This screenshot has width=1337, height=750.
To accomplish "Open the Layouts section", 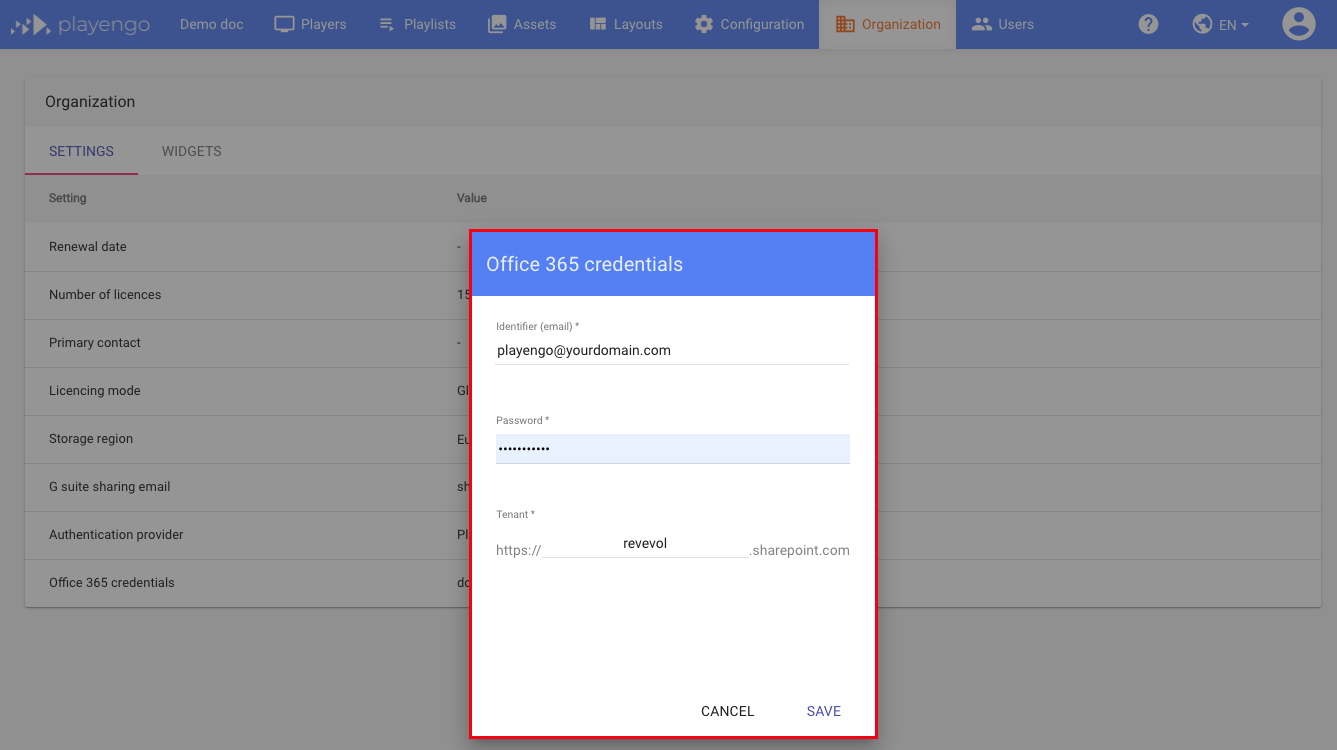I will tap(638, 24).
